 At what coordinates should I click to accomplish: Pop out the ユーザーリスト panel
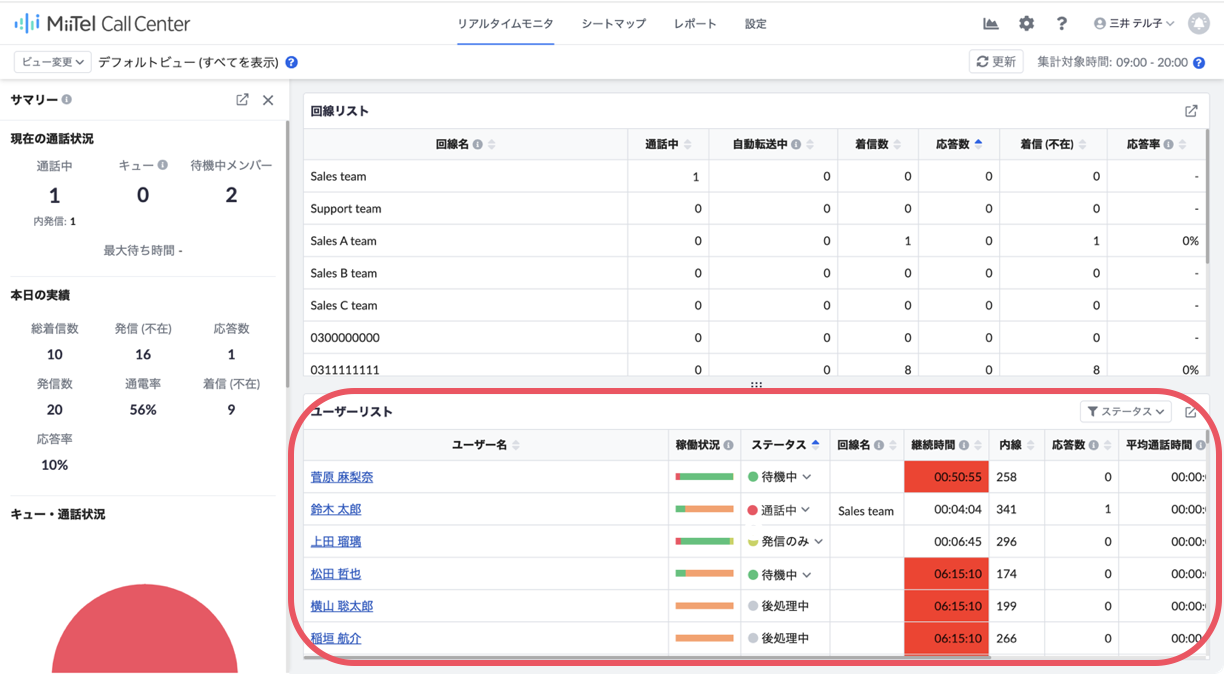point(1191,412)
